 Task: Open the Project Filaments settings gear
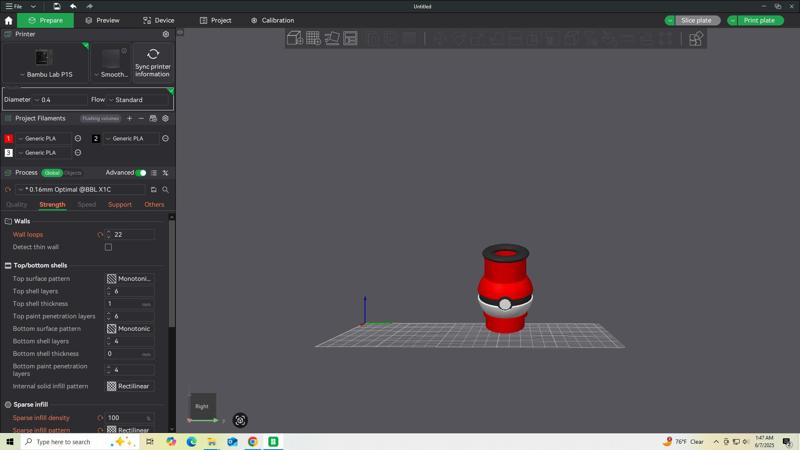click(x=165, y=118)
